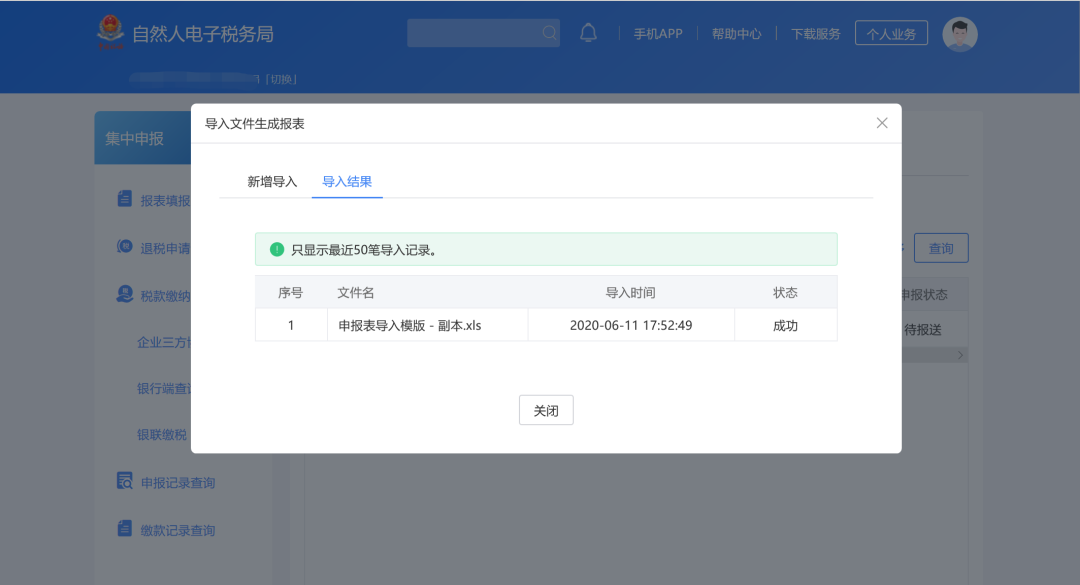The height and width of the screenshot is (585, 1080).
Task: Click the 只显示最近50笔导入记录 notice text
Action: (x=363, y=250)
